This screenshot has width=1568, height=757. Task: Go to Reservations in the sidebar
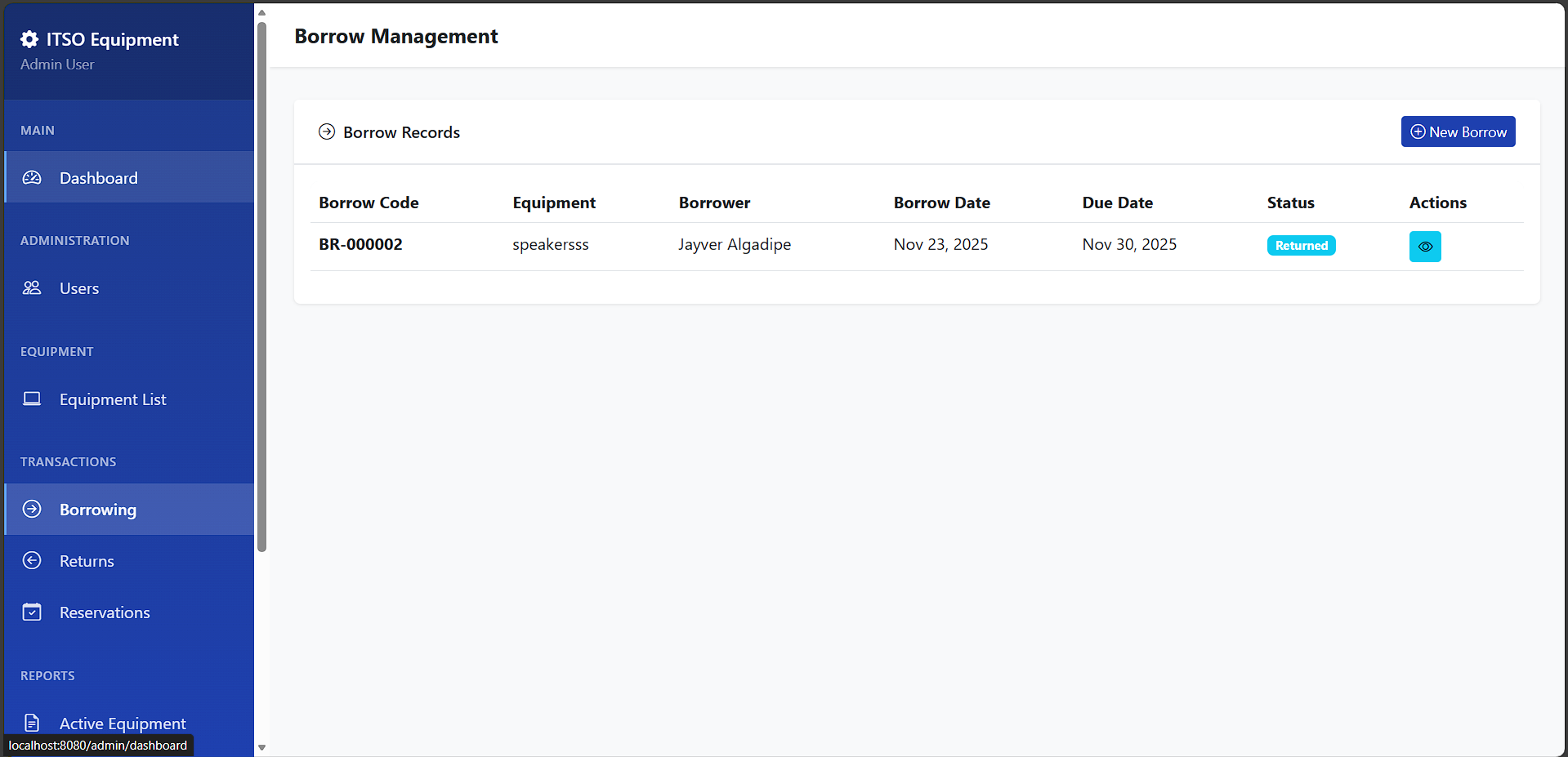pyautogui.click(x=105, y=612)
